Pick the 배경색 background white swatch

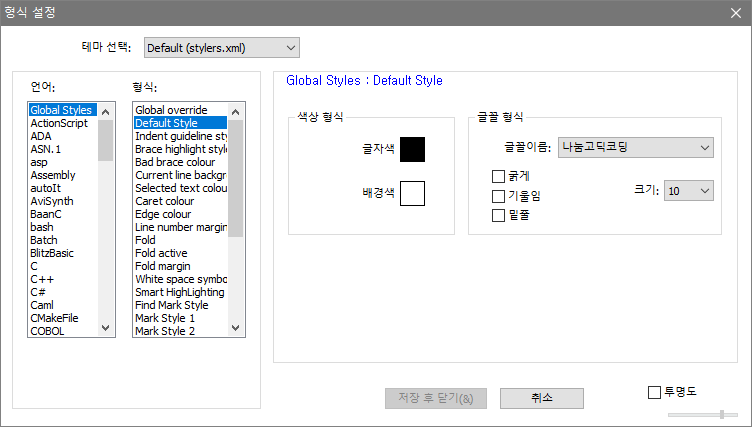tap(412, 193)
